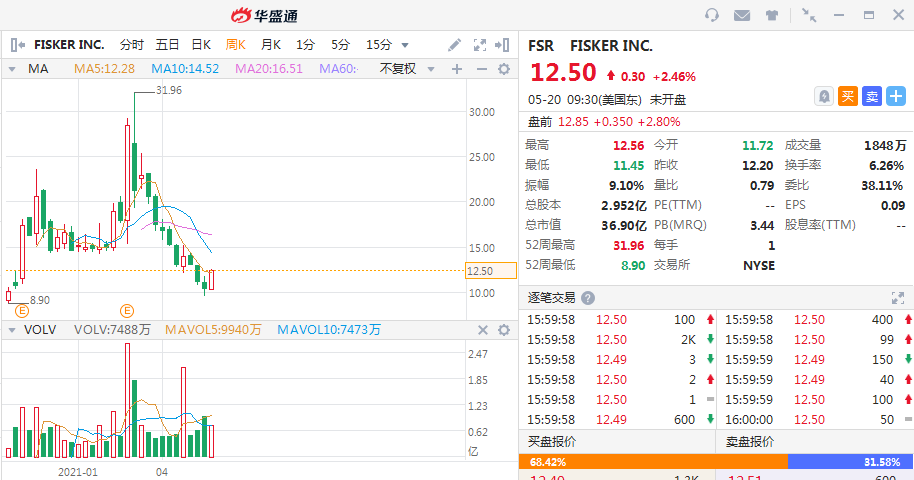Image resolution: width=914 pixels, height=480 pixels.
Task: Minimize the 华盛通 window
Action: click(839, 15)
